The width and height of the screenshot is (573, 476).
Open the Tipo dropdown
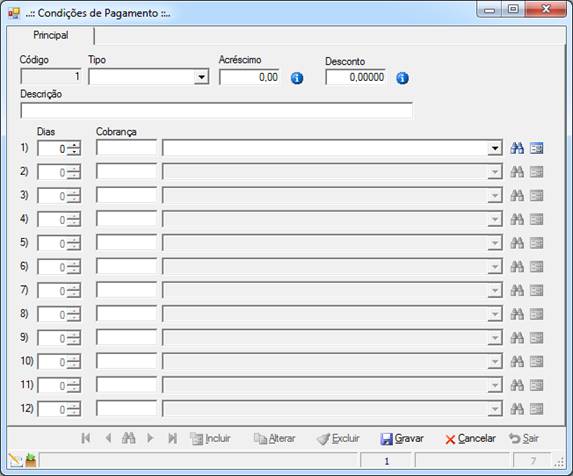(201, 77)
